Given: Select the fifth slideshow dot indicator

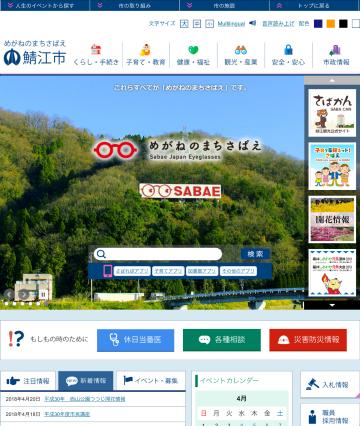Looking at the screenshot, I should pos(38,304).
